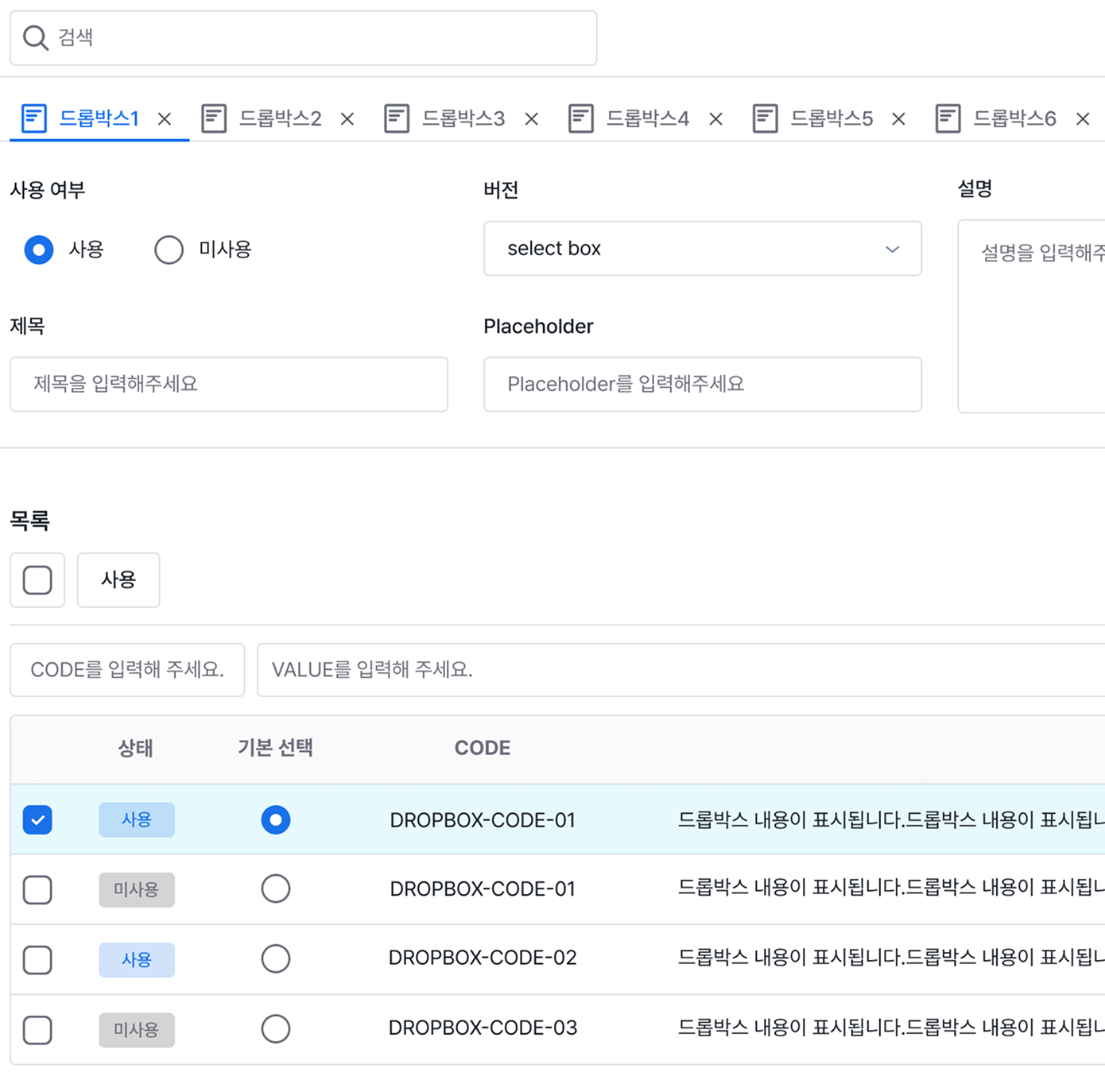Click the VALUE를 입력해 주세요 field

(x=681, y=670)
